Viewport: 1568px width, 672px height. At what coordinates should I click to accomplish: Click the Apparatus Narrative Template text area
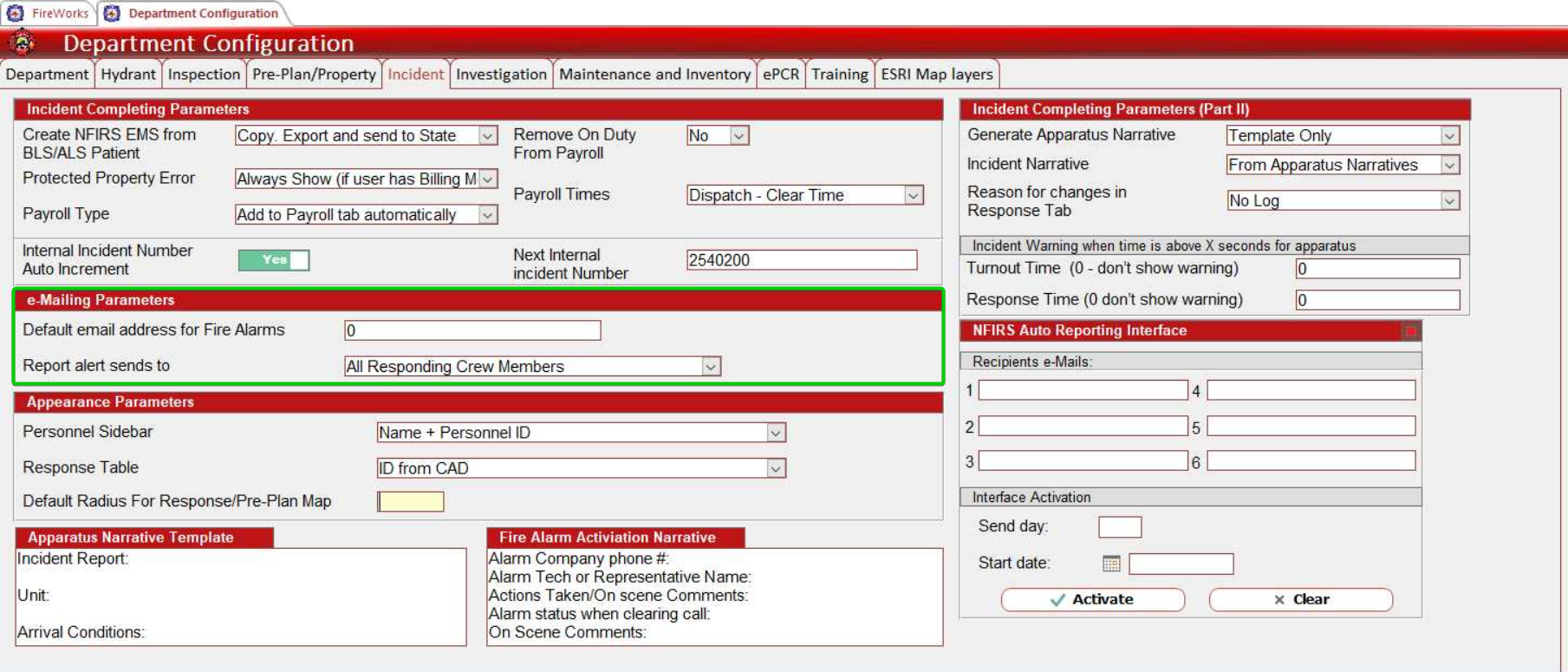(x=241, y=597)
